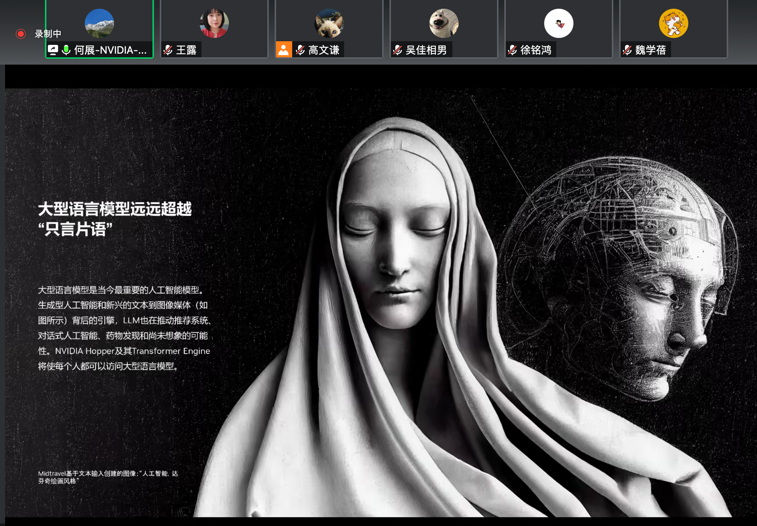Viewport: 757px width, 526px height.
Task: Click 吴佳相男's muted microphone icon
Action: 398,50
